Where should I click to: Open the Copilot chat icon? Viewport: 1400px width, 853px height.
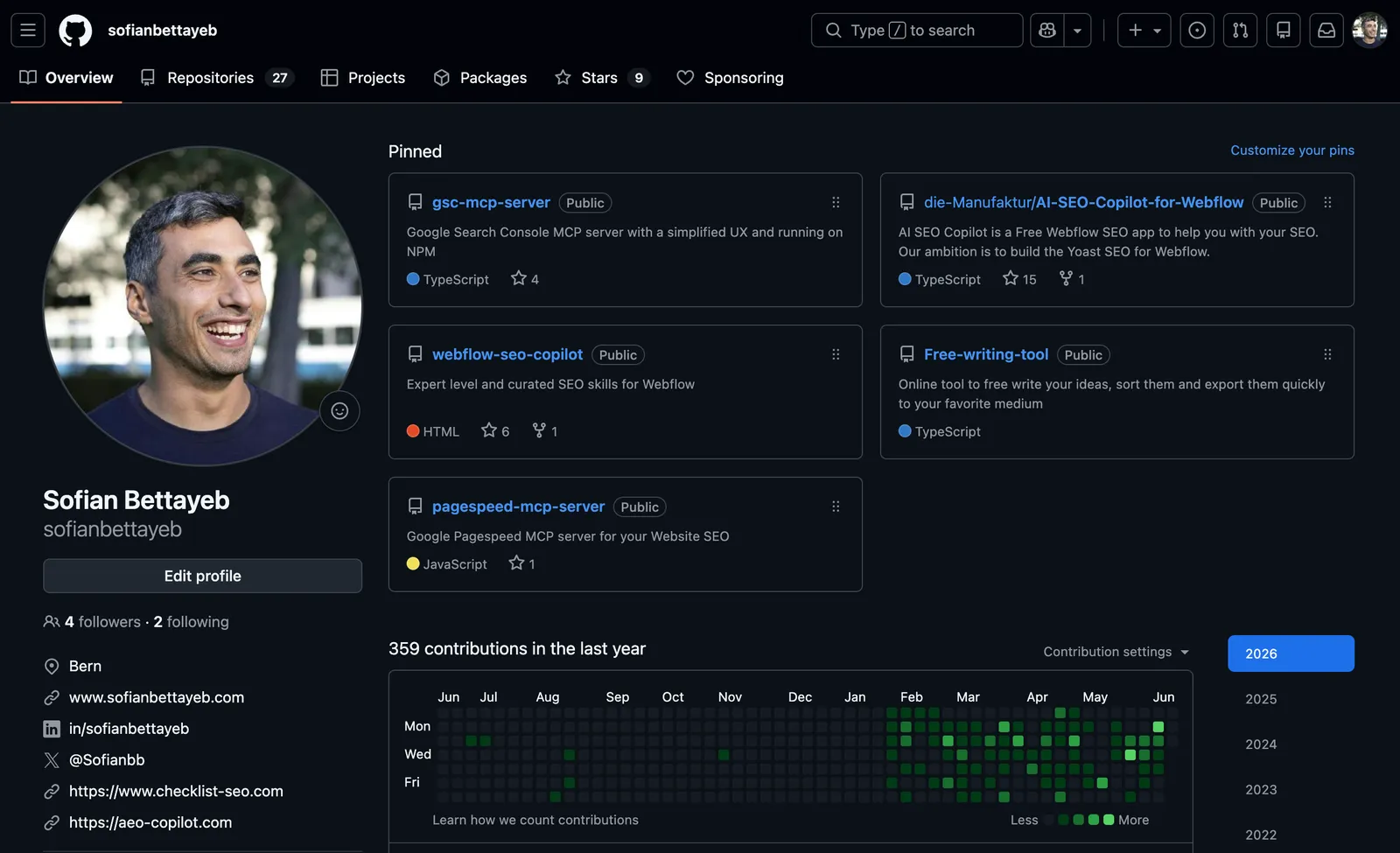click(x=1047, y=31)
